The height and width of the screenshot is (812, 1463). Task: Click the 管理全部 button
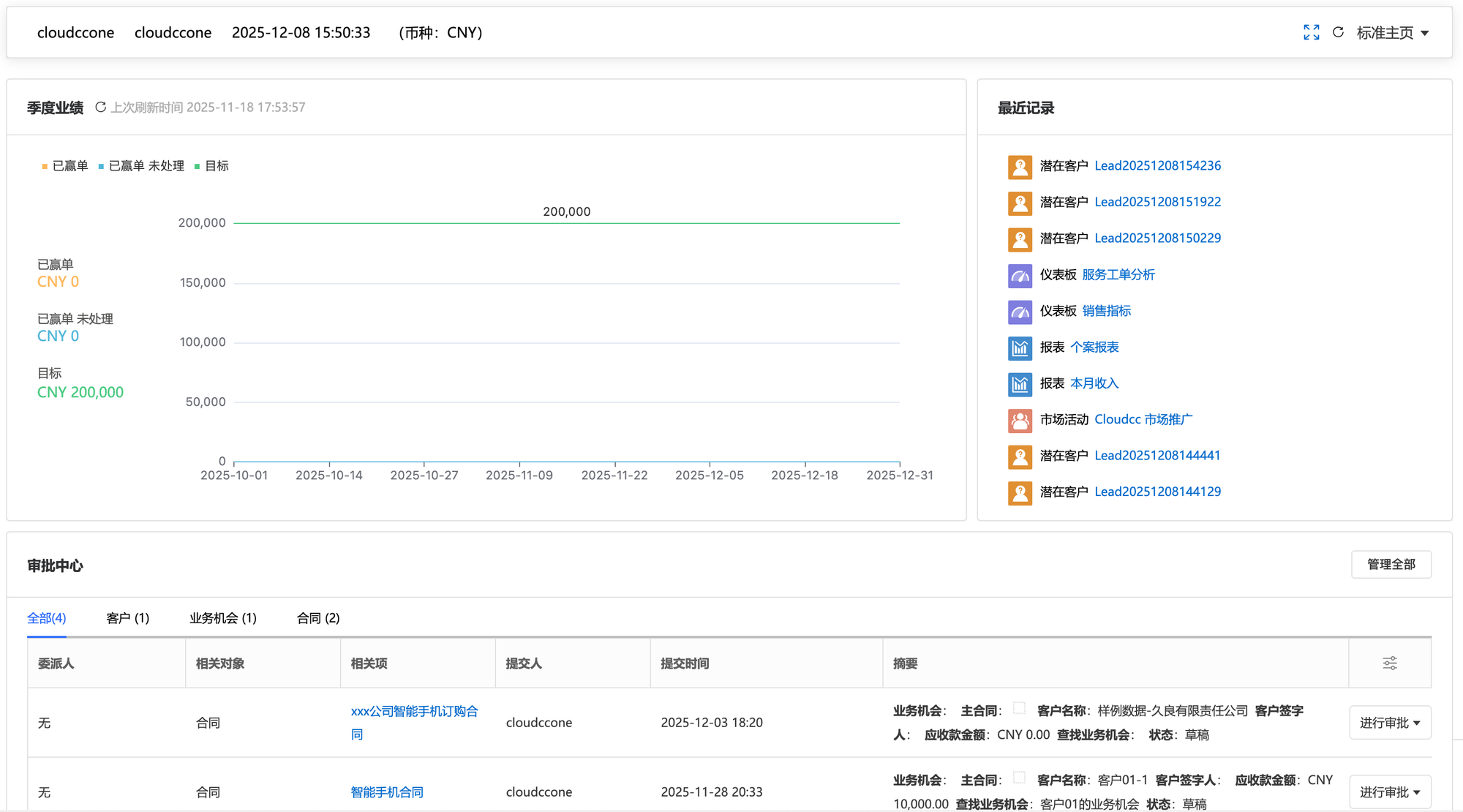1391,565
